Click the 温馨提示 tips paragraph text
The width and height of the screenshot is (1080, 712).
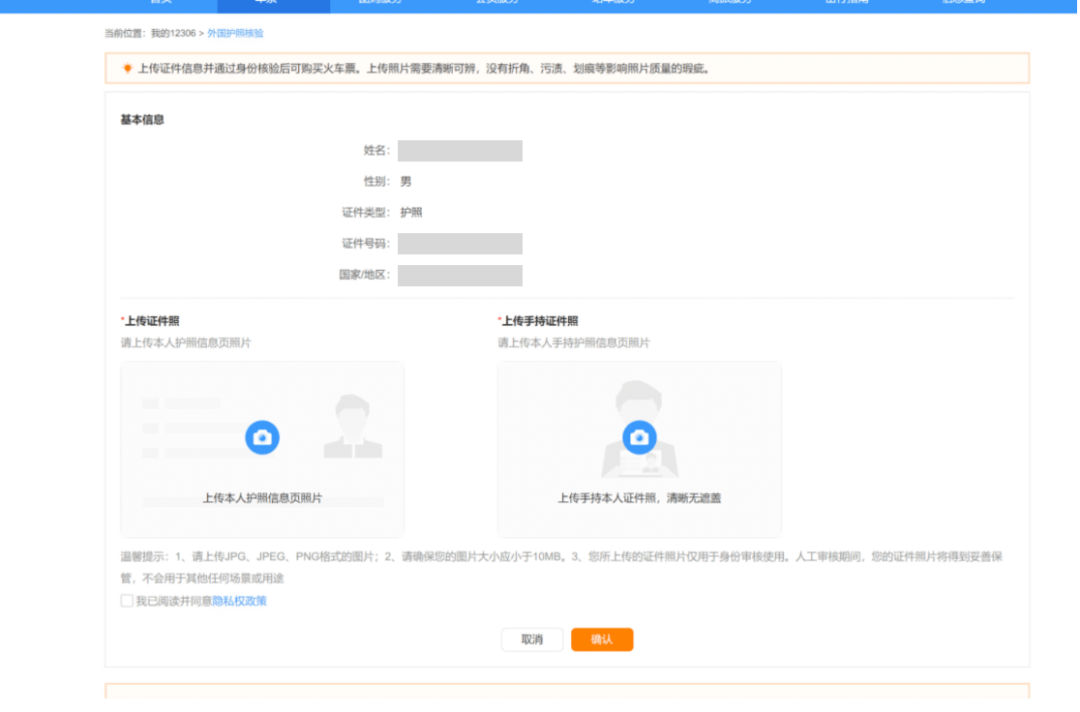pos(561,567)
